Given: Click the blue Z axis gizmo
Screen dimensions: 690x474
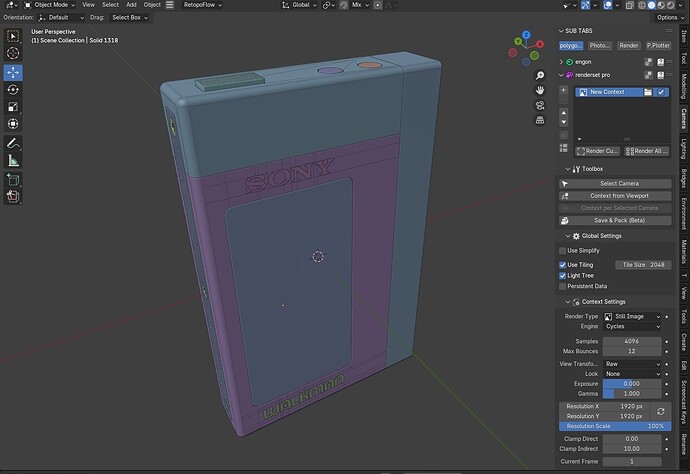Looking at the screenshot, I should point(526,34).
